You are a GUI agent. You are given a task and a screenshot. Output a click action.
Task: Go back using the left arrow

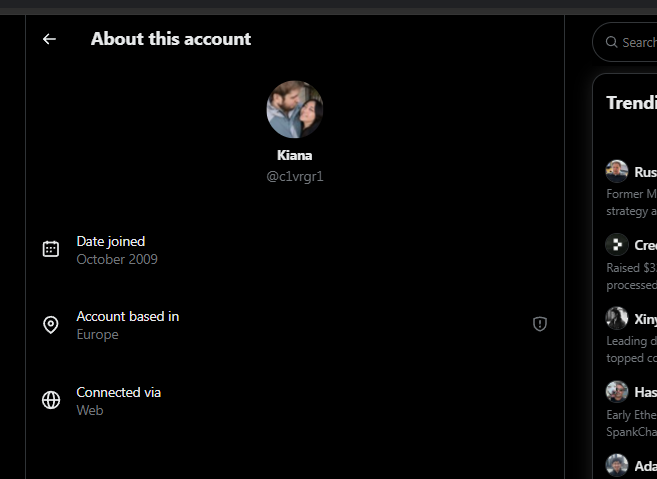pyautogui.click(x=49, y=39)
